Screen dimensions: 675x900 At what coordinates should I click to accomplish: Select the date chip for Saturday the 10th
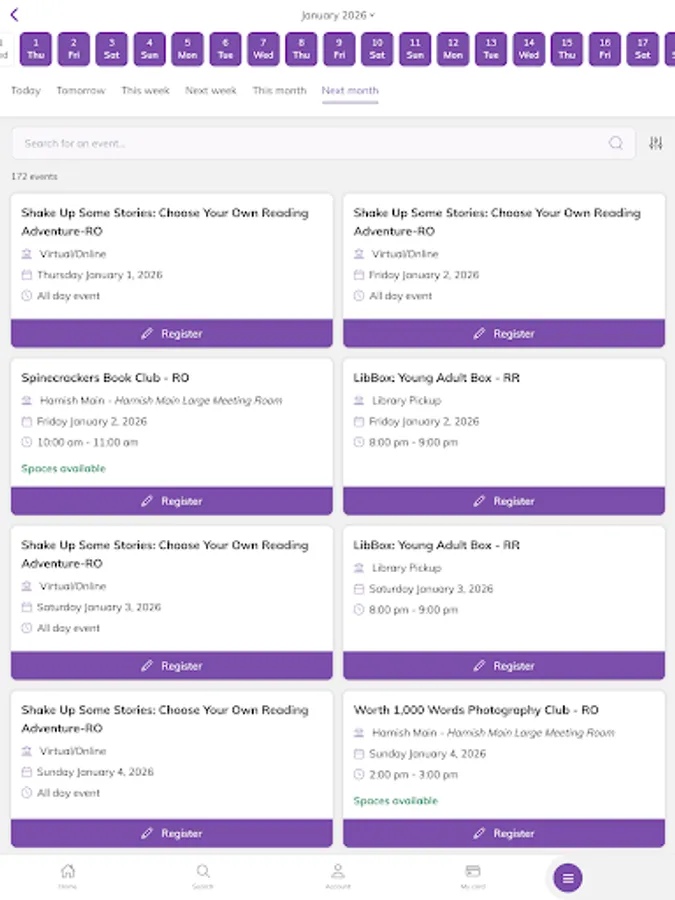[376, 48]
